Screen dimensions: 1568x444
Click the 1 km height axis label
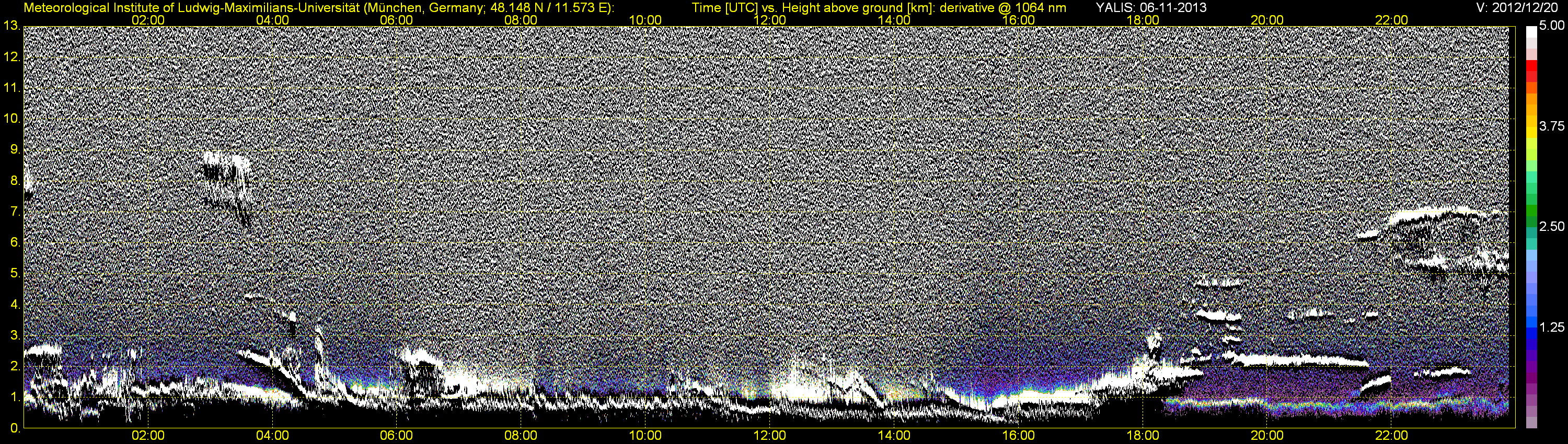(15, 397)
